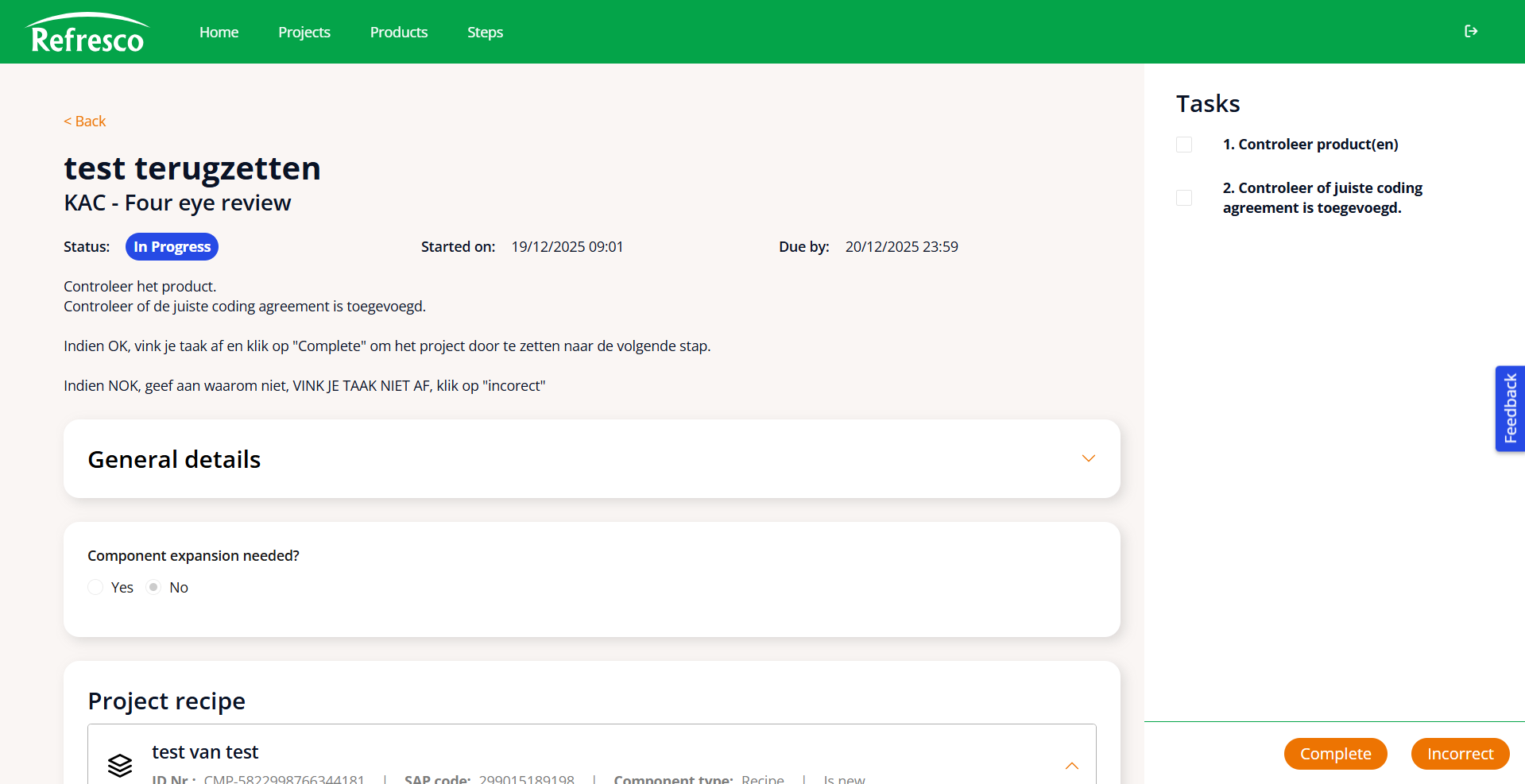The height and width of the screenshot is (784, 1525).
Task: Click the 'KAC - Four eye review' subtitle
Action: pyautogui.click(x=177, y=203)
